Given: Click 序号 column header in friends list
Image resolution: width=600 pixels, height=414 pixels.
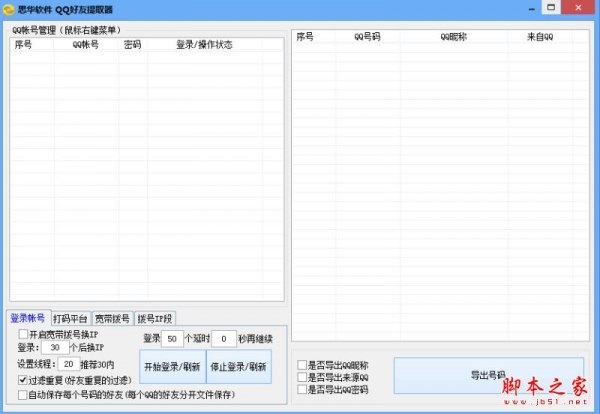Looking at the screenshot, I should coord(314,37).
